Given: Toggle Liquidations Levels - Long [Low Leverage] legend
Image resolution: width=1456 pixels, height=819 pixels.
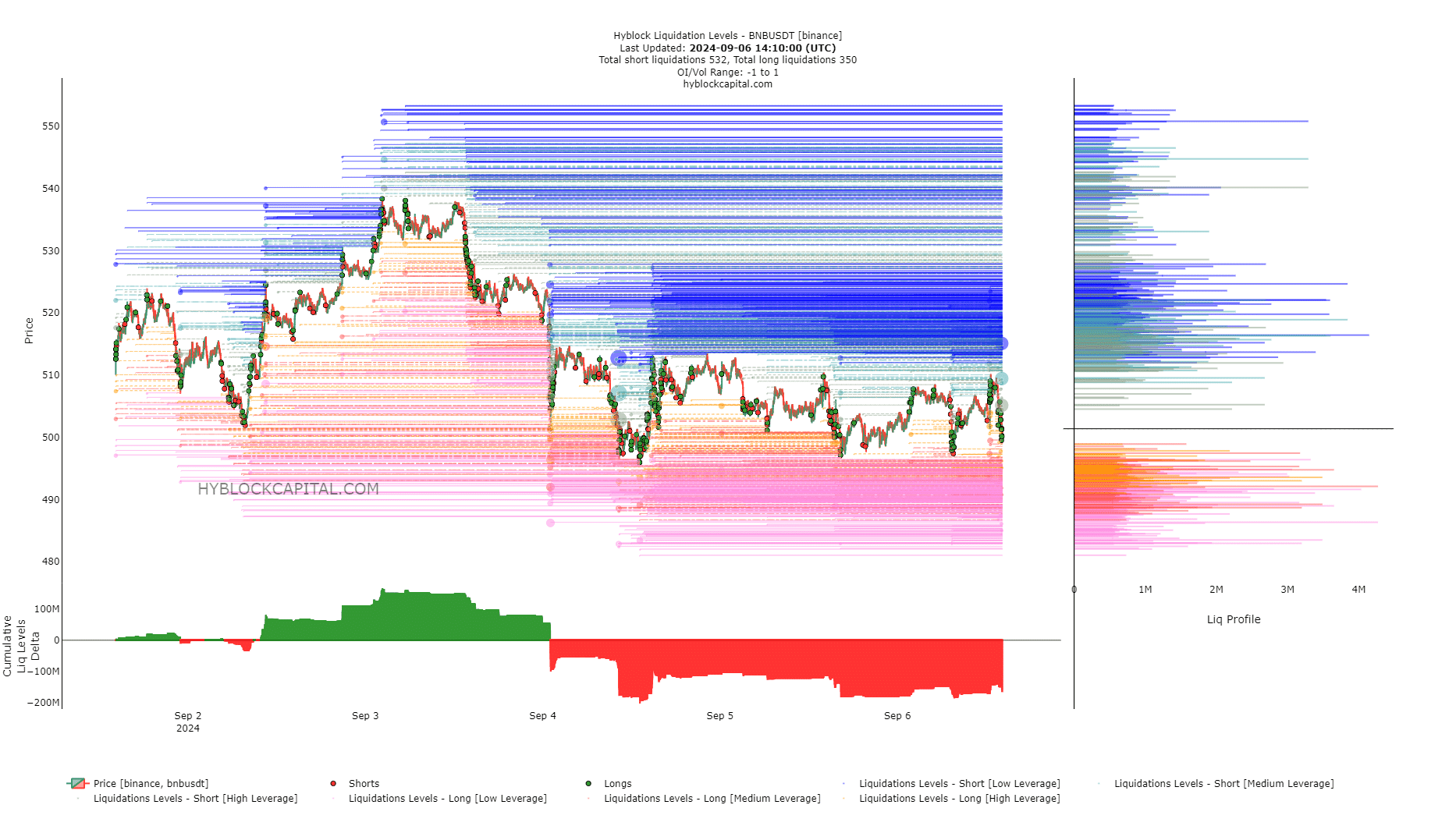Looking at the screenshot, I should 438,798.
